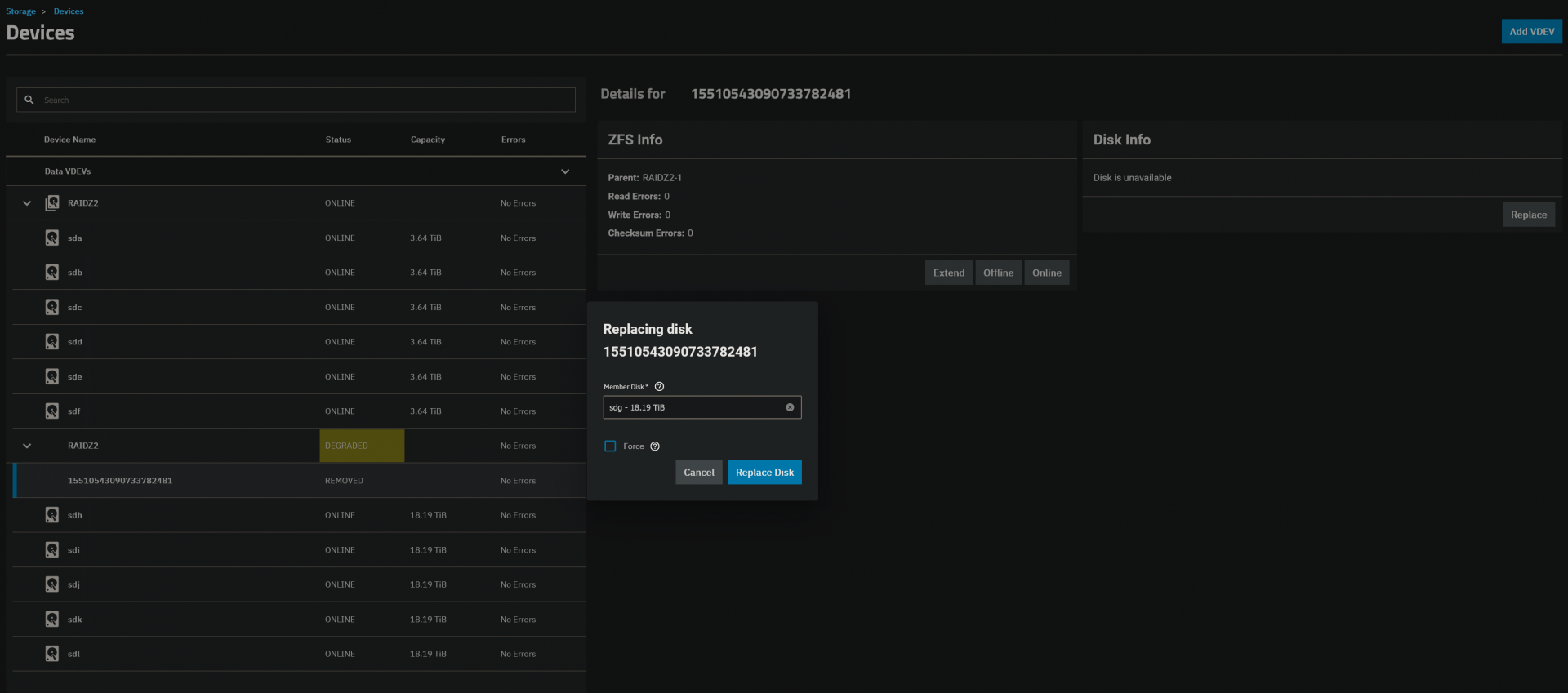Click the Extend button
Screen dimensions: 1568x693
tap(949, 273)
